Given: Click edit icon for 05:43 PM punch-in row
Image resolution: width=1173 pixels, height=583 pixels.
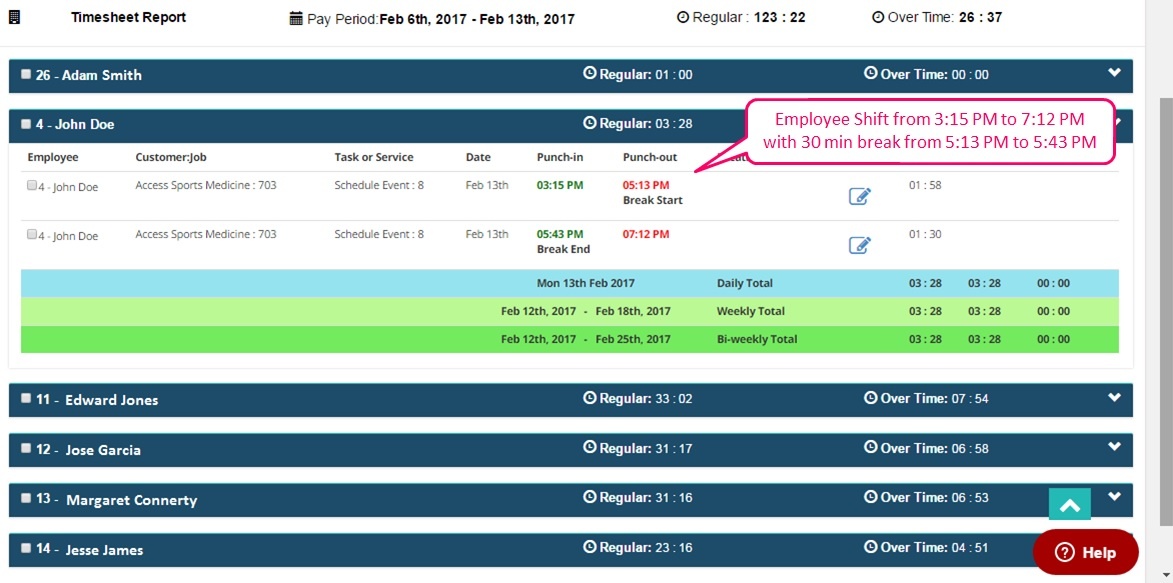Looking at the screenshot, I should pos(859,245).
